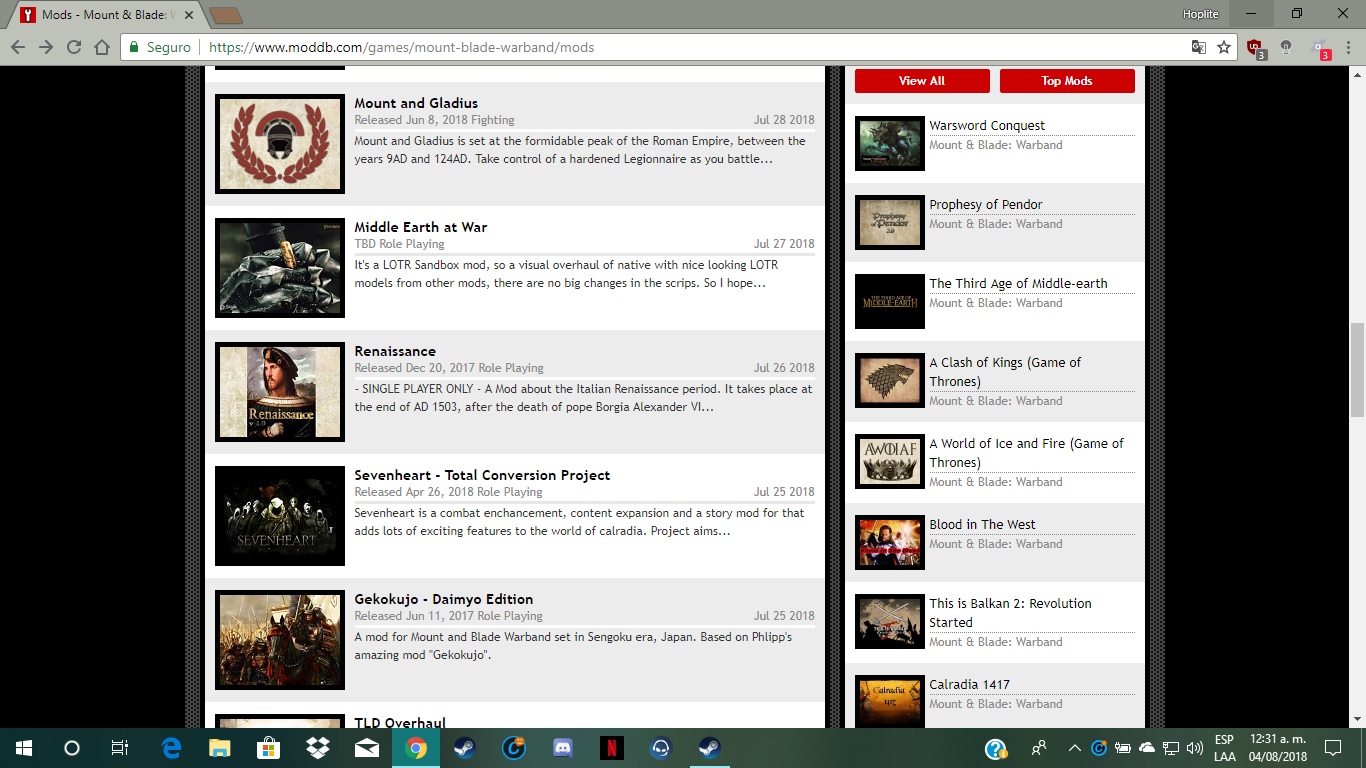The image size is (1366, 768).
Task: Open the browser home page
Action: [x=102, y=47]
